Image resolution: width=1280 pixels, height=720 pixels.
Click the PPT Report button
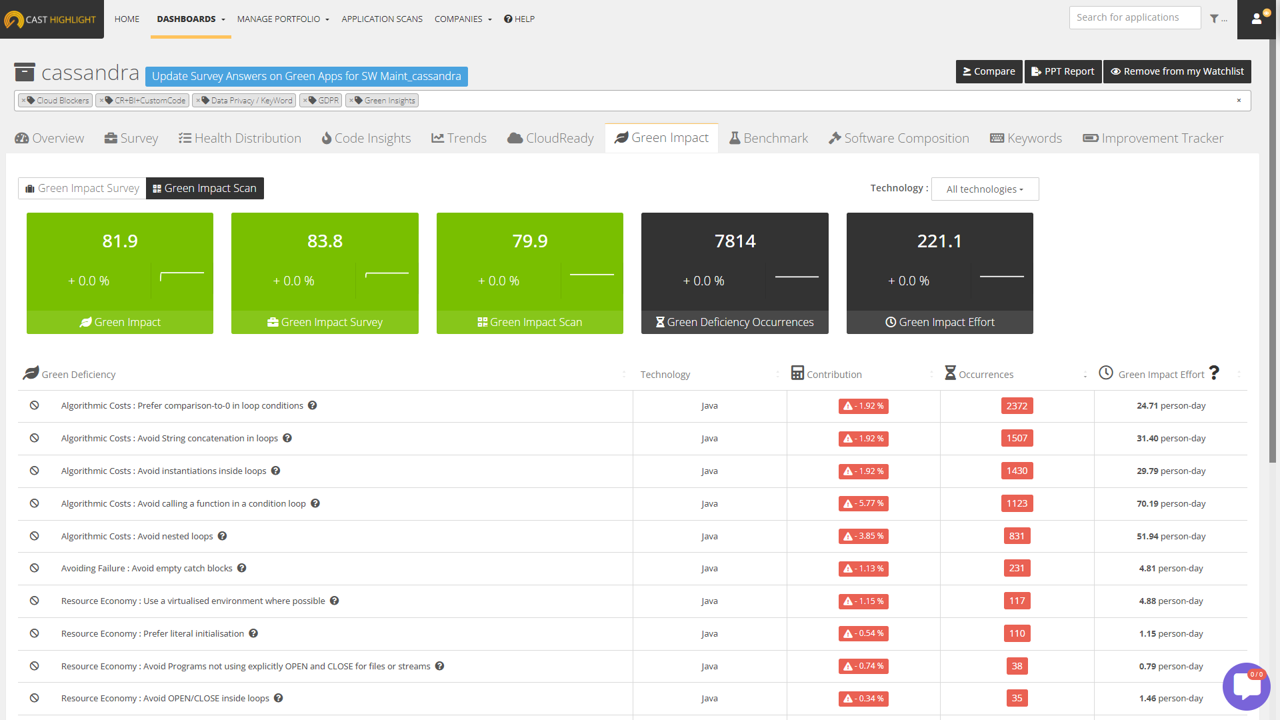pos(1062,71)
